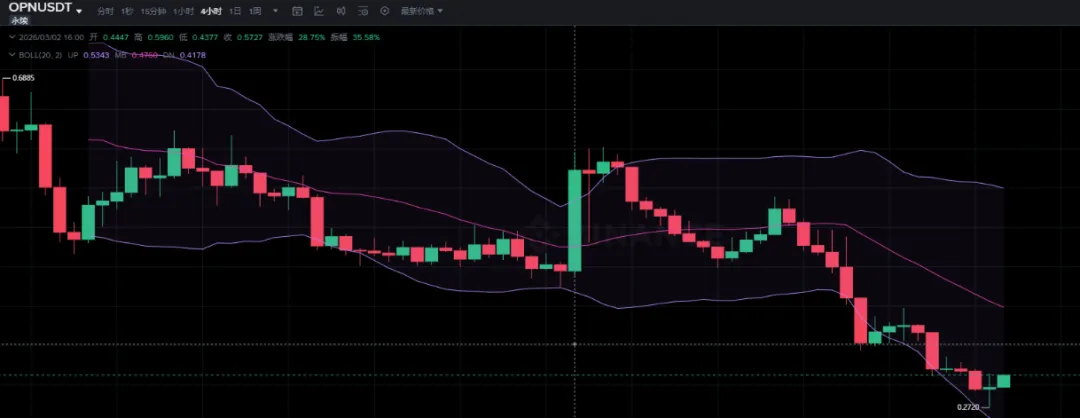Expand more time intervals dropdown arrow
This screenshot has height=418, width=1080.
tap(276, 11)
